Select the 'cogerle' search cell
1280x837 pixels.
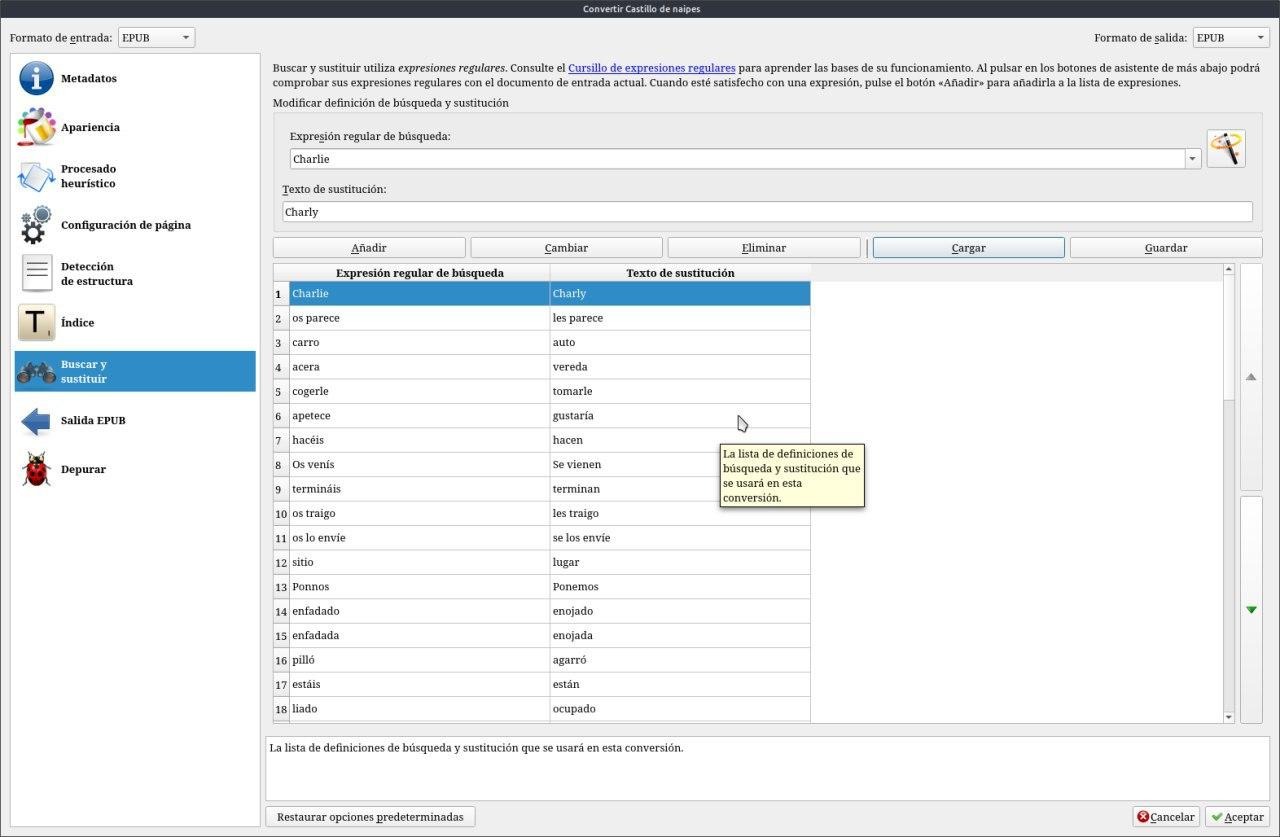[419, 391]
